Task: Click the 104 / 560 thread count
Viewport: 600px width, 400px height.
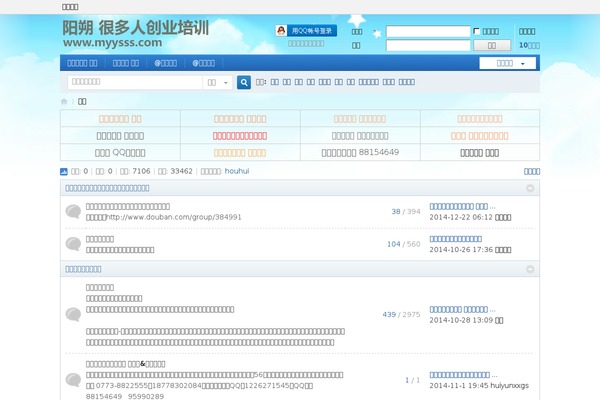Action: pos(403,244)
